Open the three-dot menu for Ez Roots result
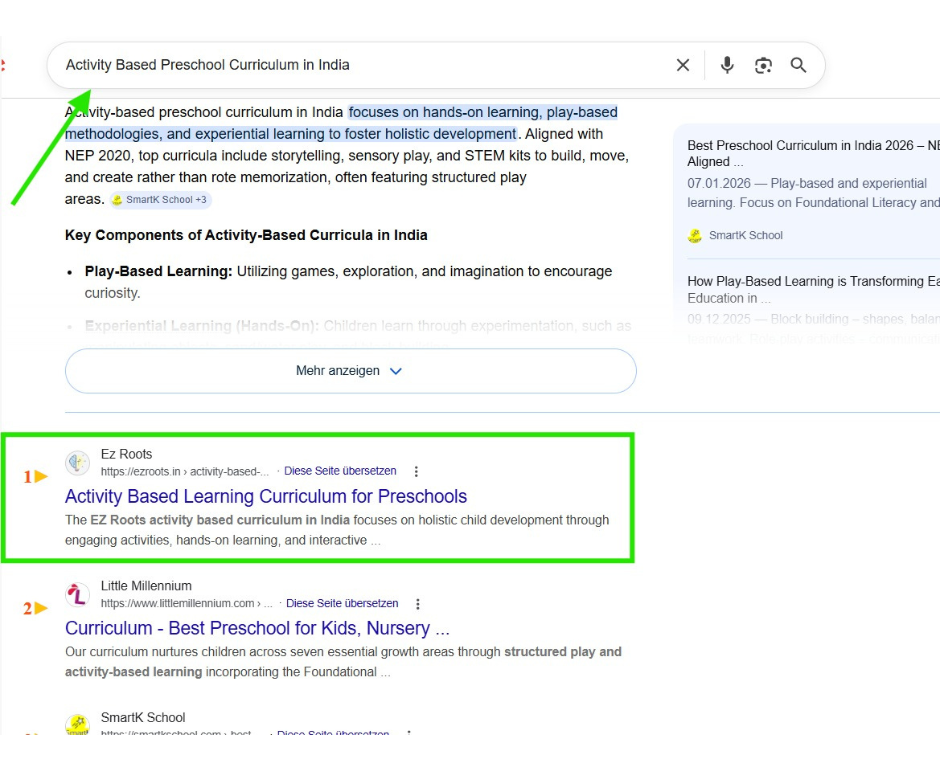 coord(416,472)
